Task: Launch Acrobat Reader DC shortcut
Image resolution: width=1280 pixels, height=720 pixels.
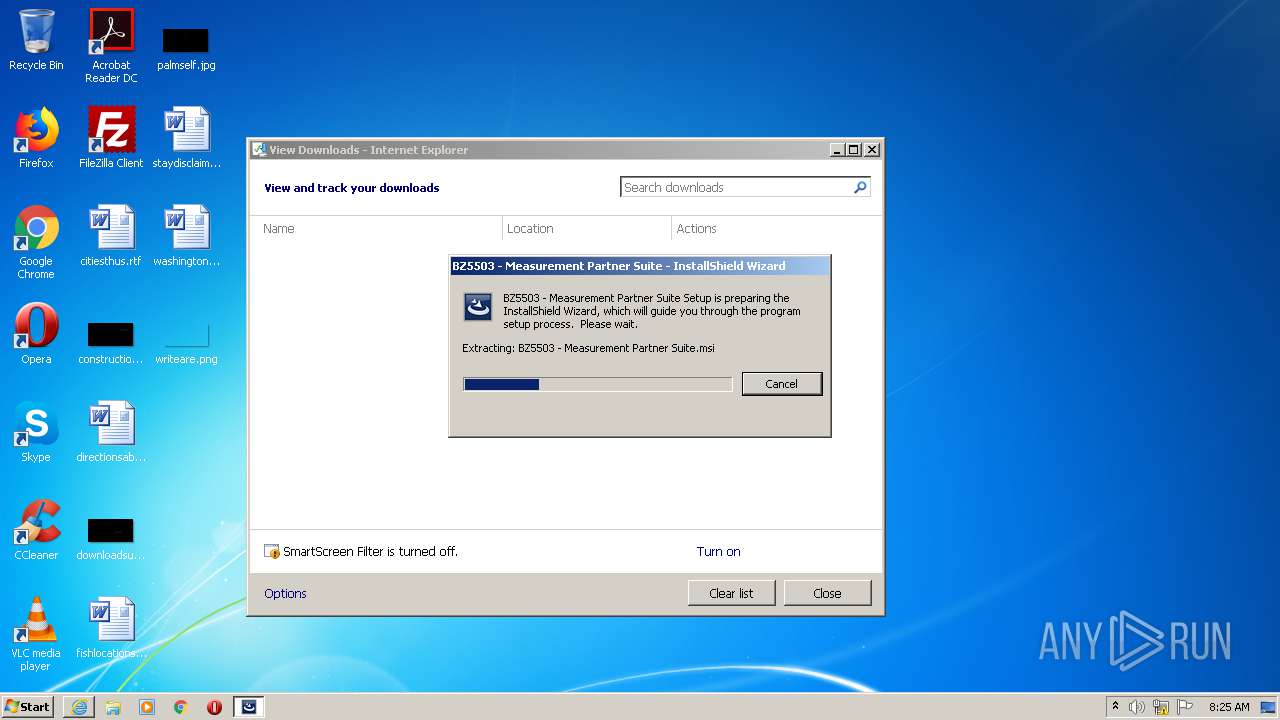Action: click(x=111, y=46)
